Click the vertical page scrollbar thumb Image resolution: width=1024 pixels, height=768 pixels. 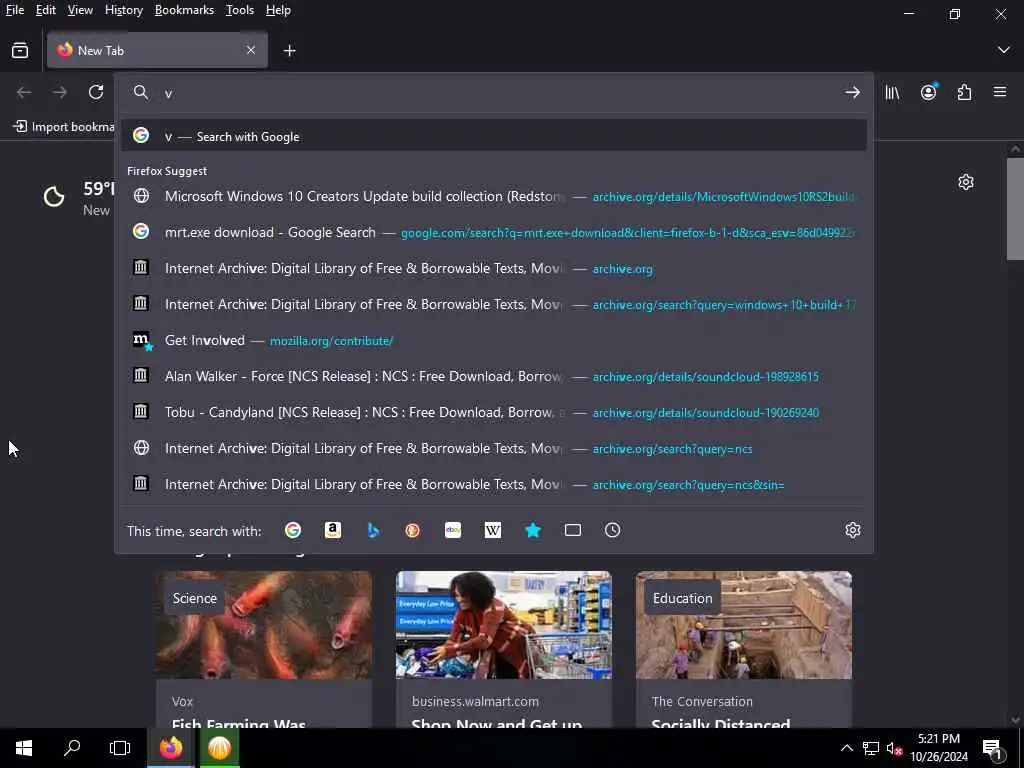point(1015,208)
